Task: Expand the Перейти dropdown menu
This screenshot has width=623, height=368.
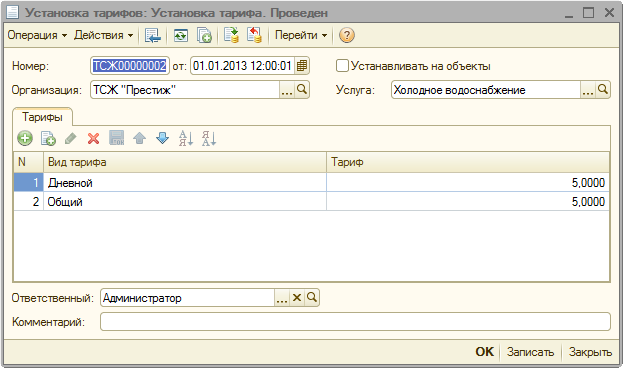Action: pos(301,35)
